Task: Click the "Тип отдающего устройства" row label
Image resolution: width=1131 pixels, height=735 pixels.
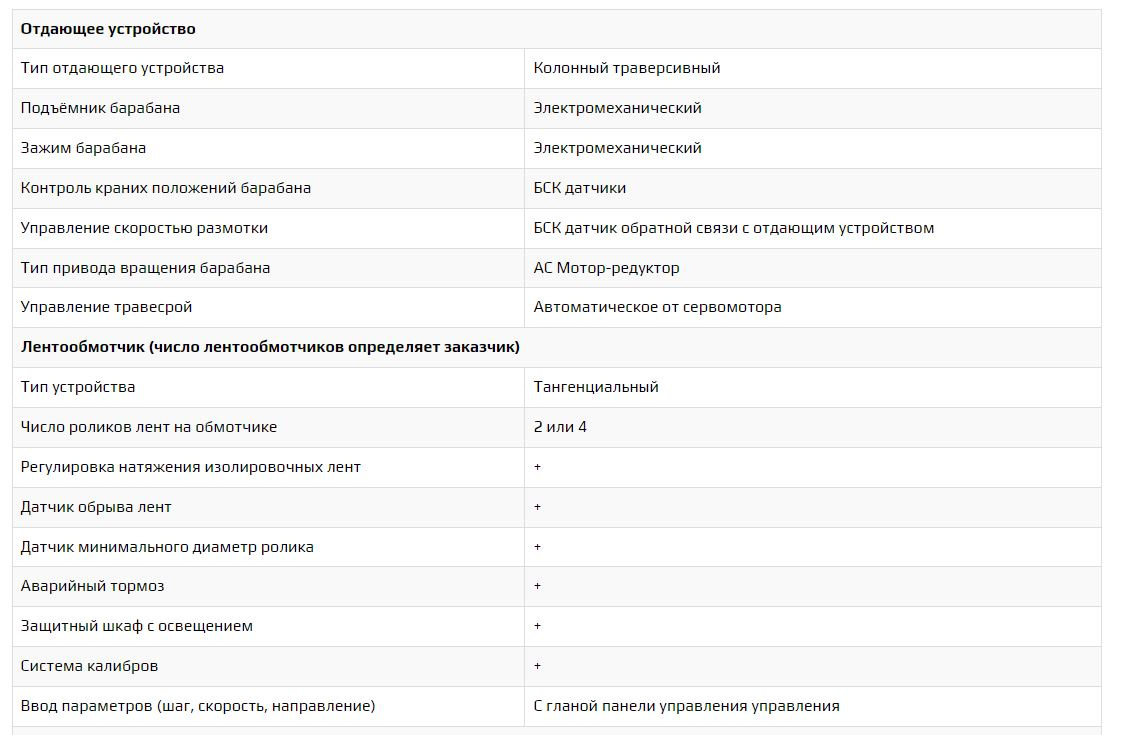Action: [x=122, y=68]
